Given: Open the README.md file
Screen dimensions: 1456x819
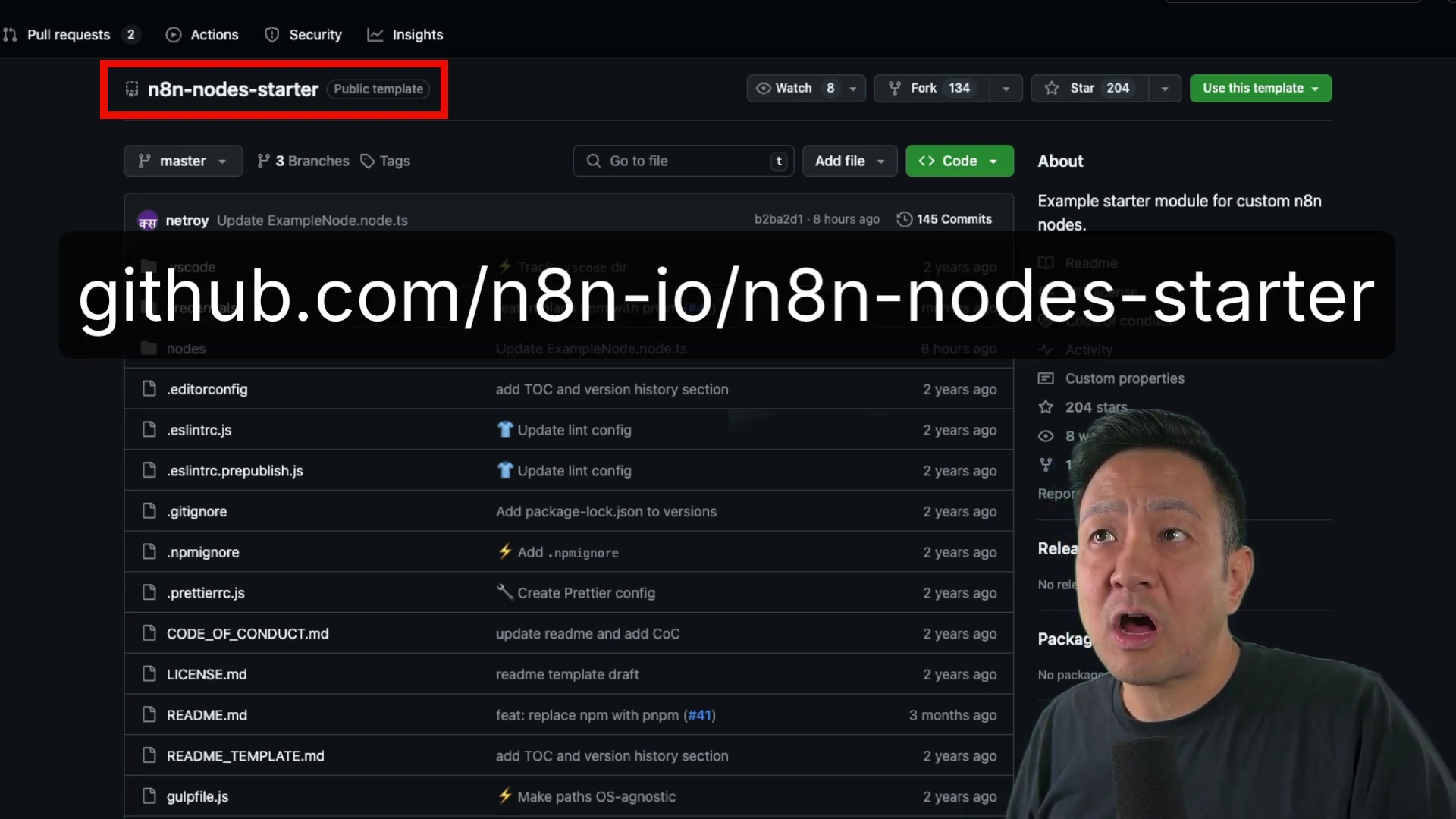Looking at the screenshot, I should tap(207, 715).
